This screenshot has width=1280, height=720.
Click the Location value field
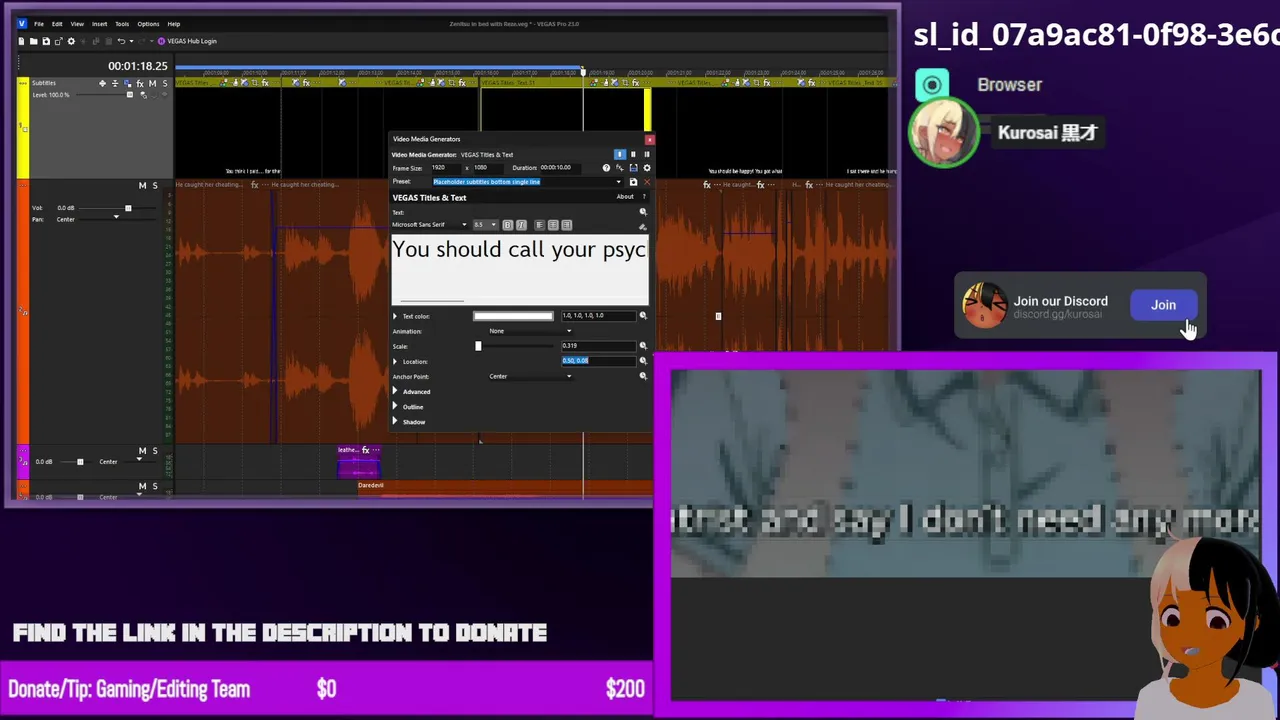(x=598, y=361)
